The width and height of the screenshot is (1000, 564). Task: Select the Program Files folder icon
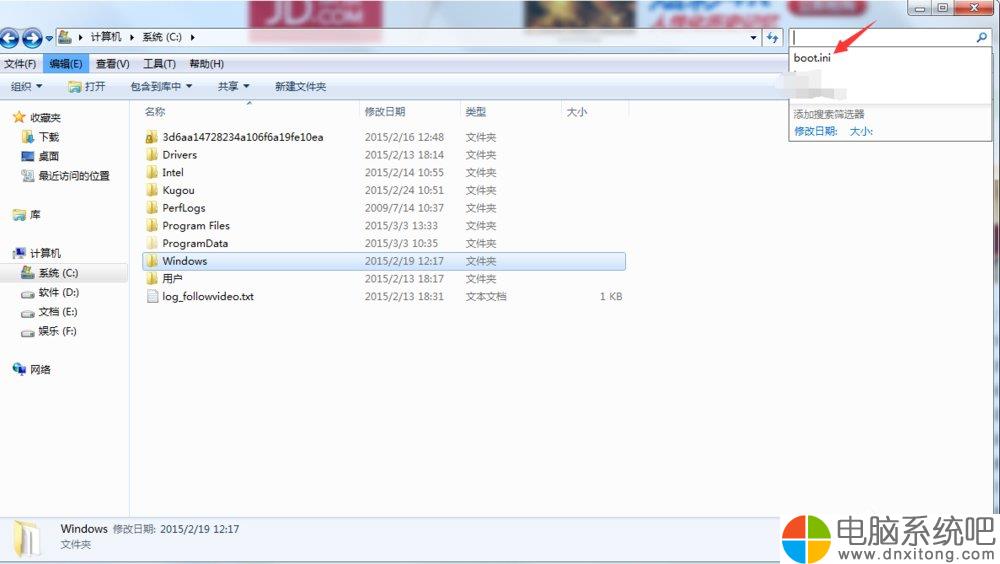(151, 225)
